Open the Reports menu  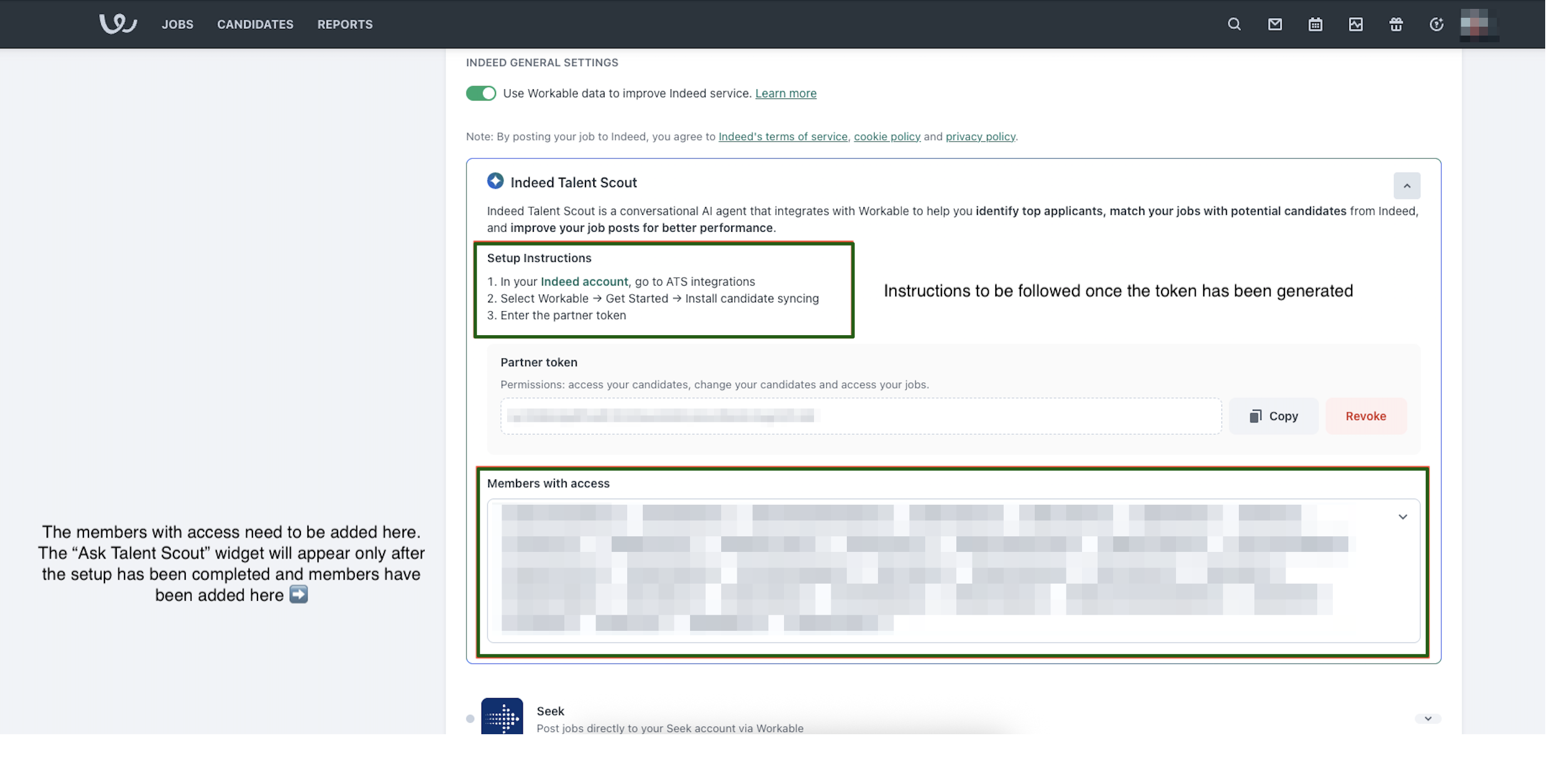[x=345, y=24]
